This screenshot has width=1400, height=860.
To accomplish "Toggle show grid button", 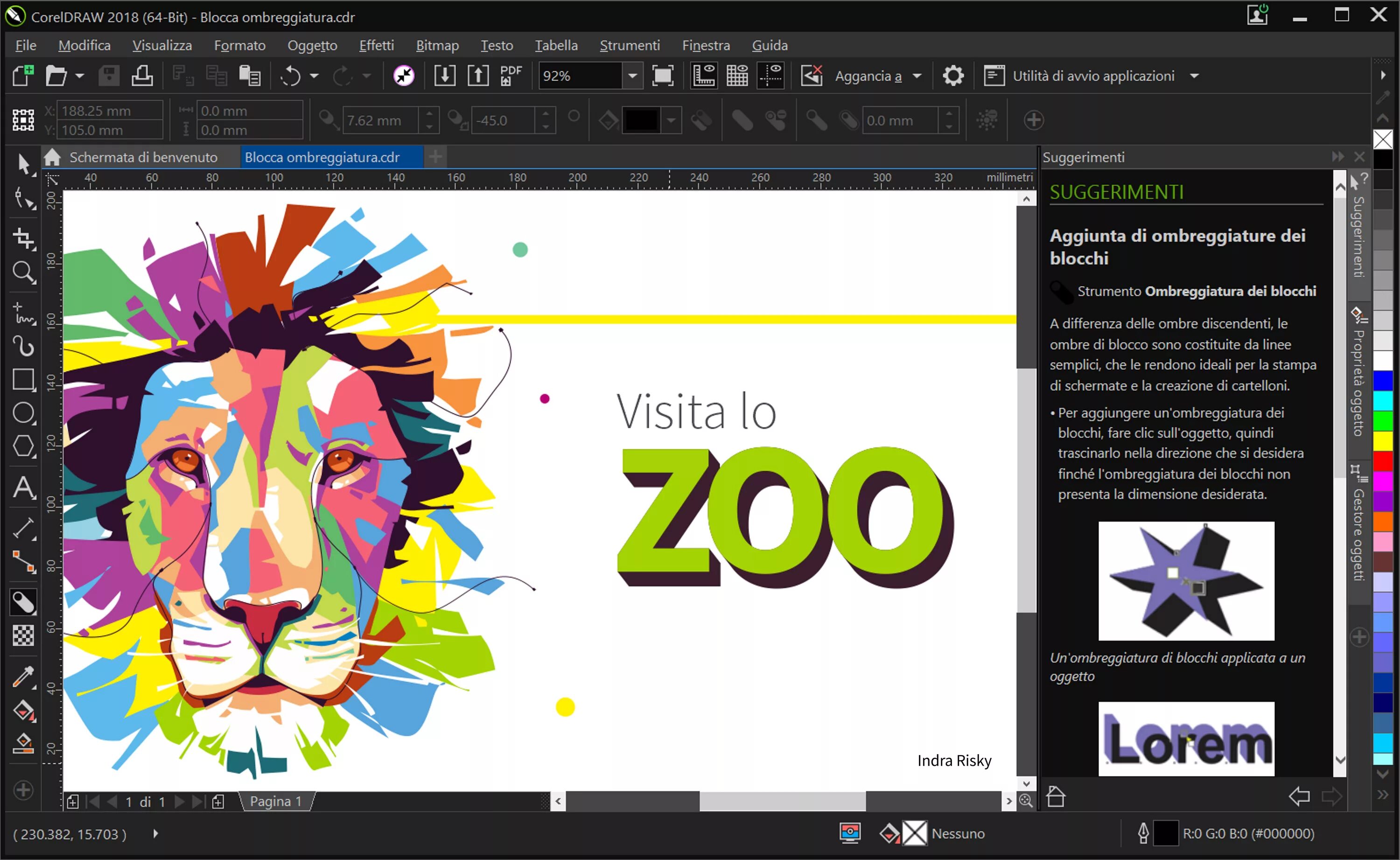I will coord(737,76).
